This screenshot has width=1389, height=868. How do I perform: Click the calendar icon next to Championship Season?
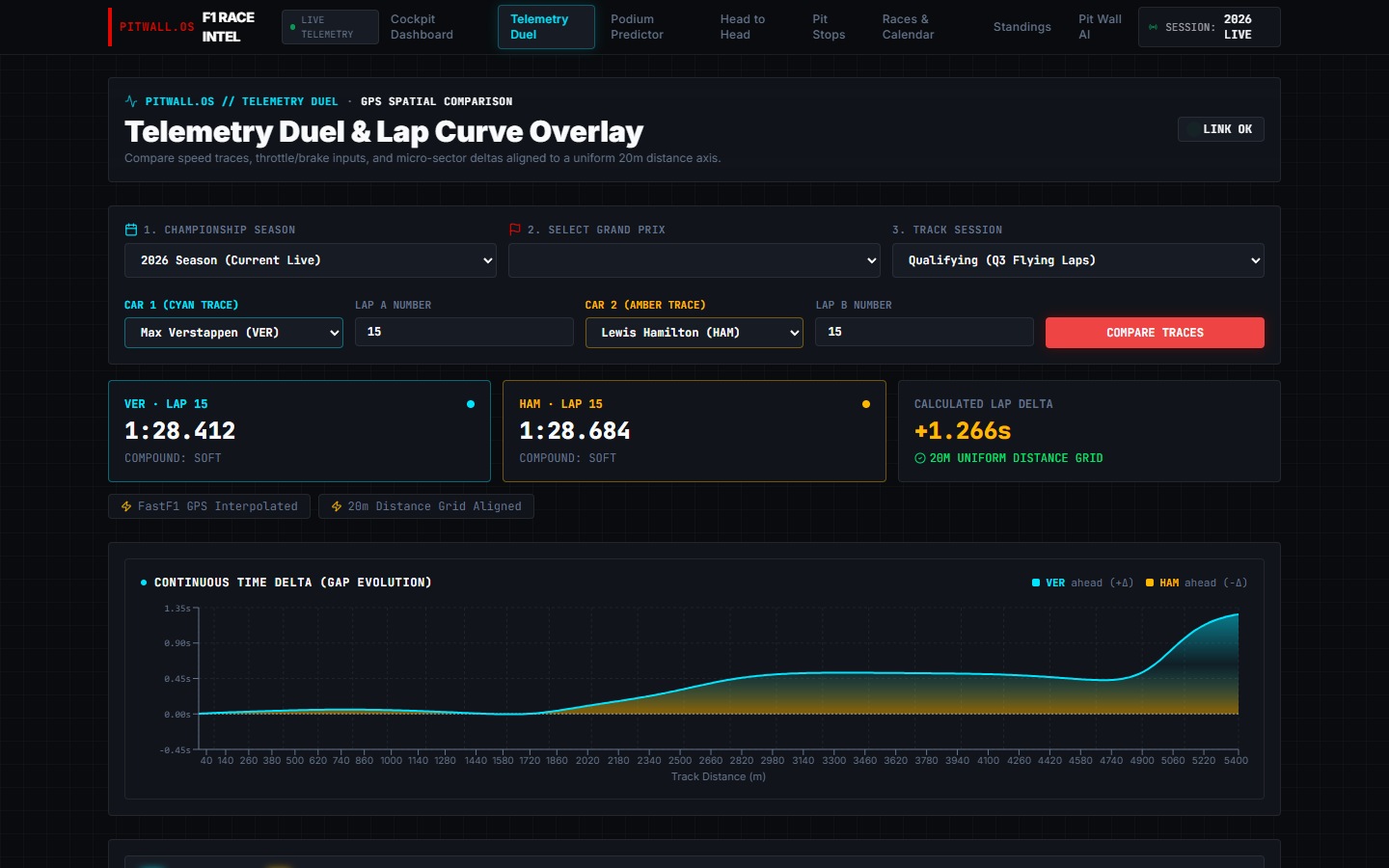[131, 230]
